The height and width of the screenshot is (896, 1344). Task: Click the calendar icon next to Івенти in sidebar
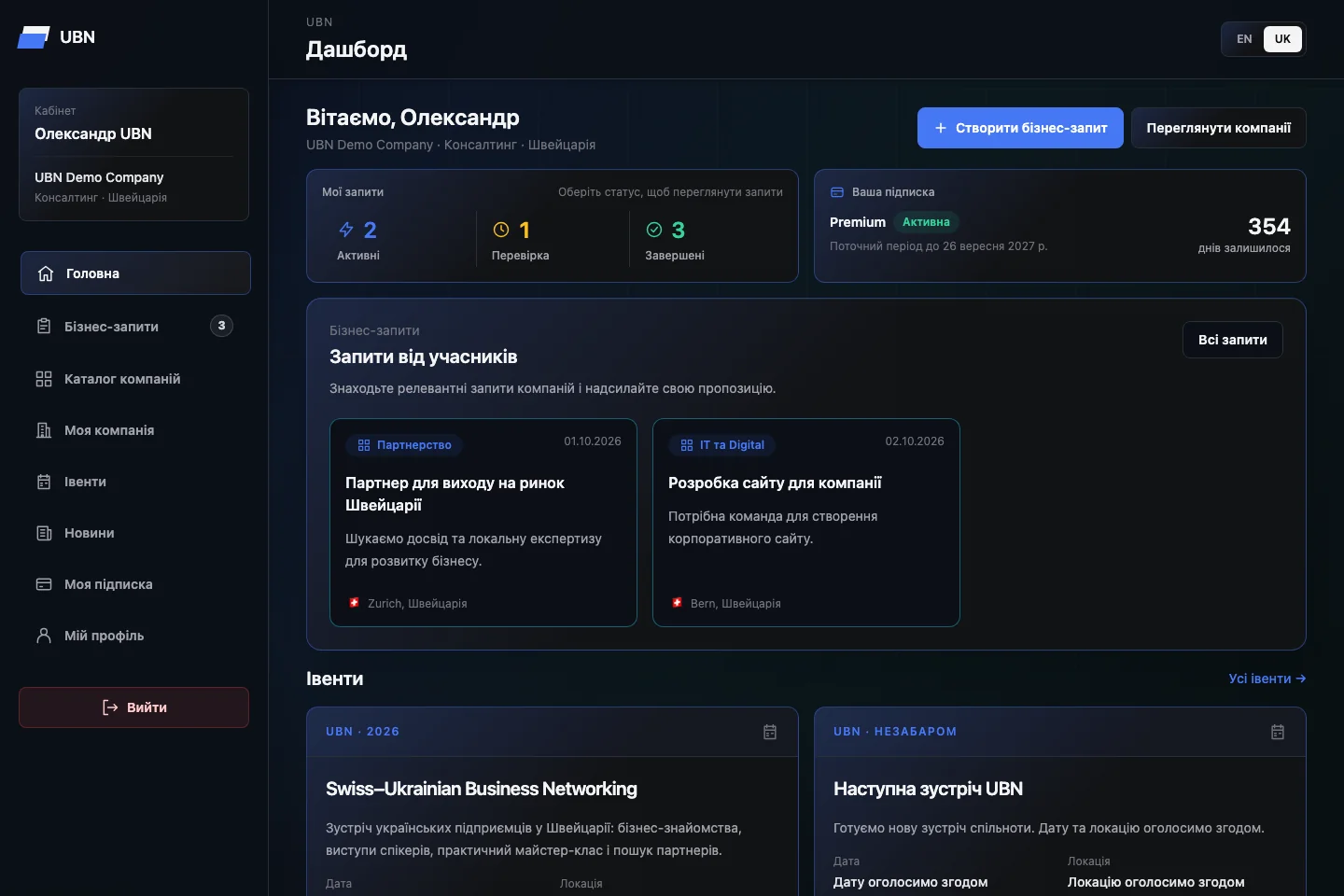point(44,482)
